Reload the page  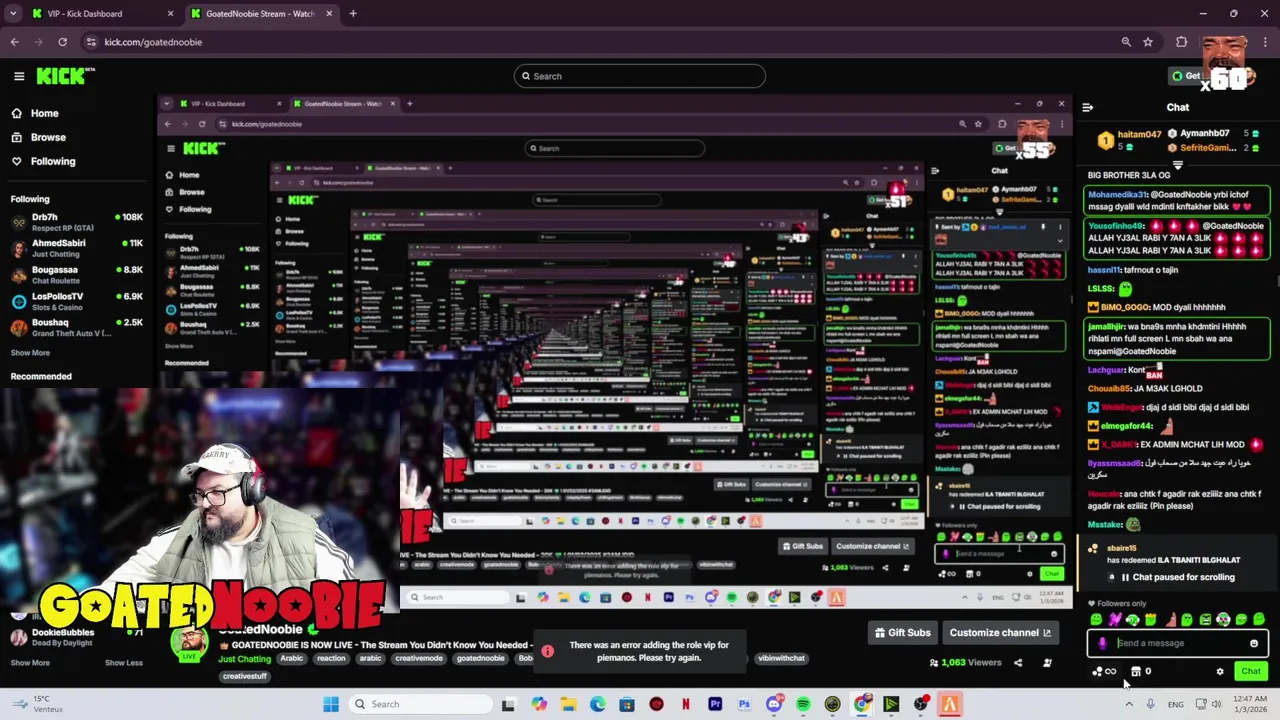[x=62, y=42]
